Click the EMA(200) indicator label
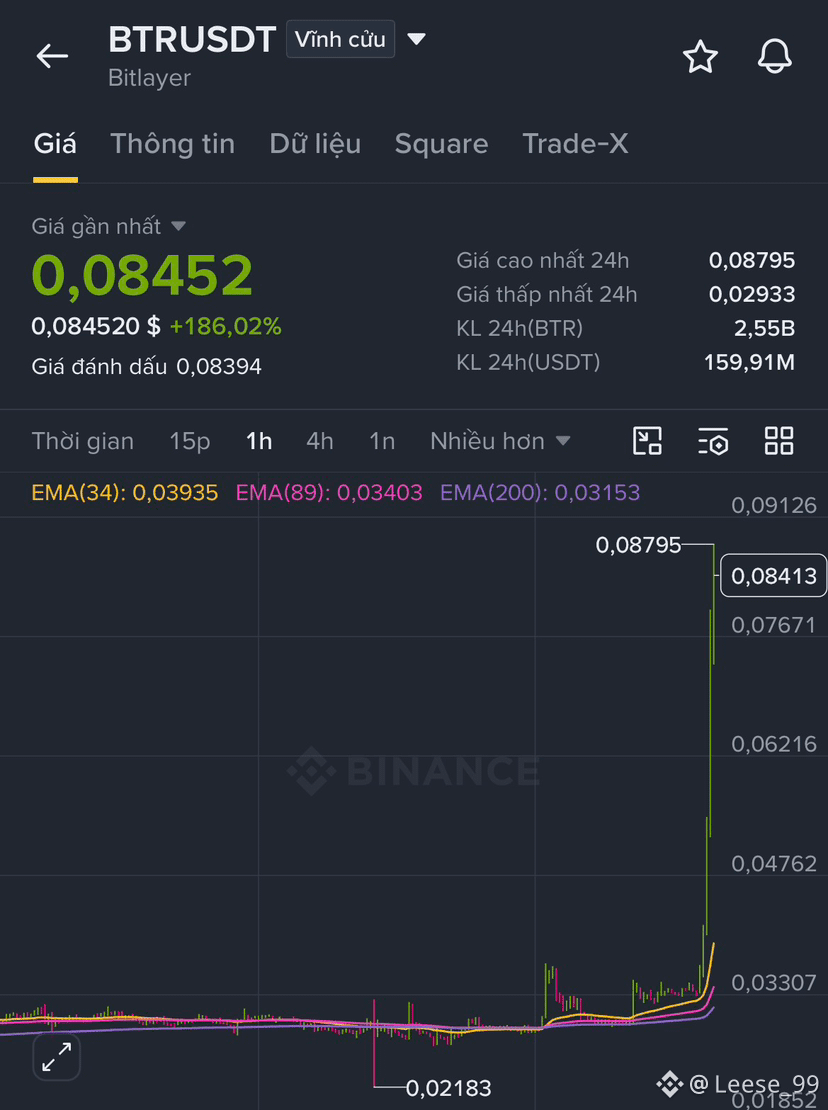Viewport: 828px width, 1110px height. tap(540, 492)
